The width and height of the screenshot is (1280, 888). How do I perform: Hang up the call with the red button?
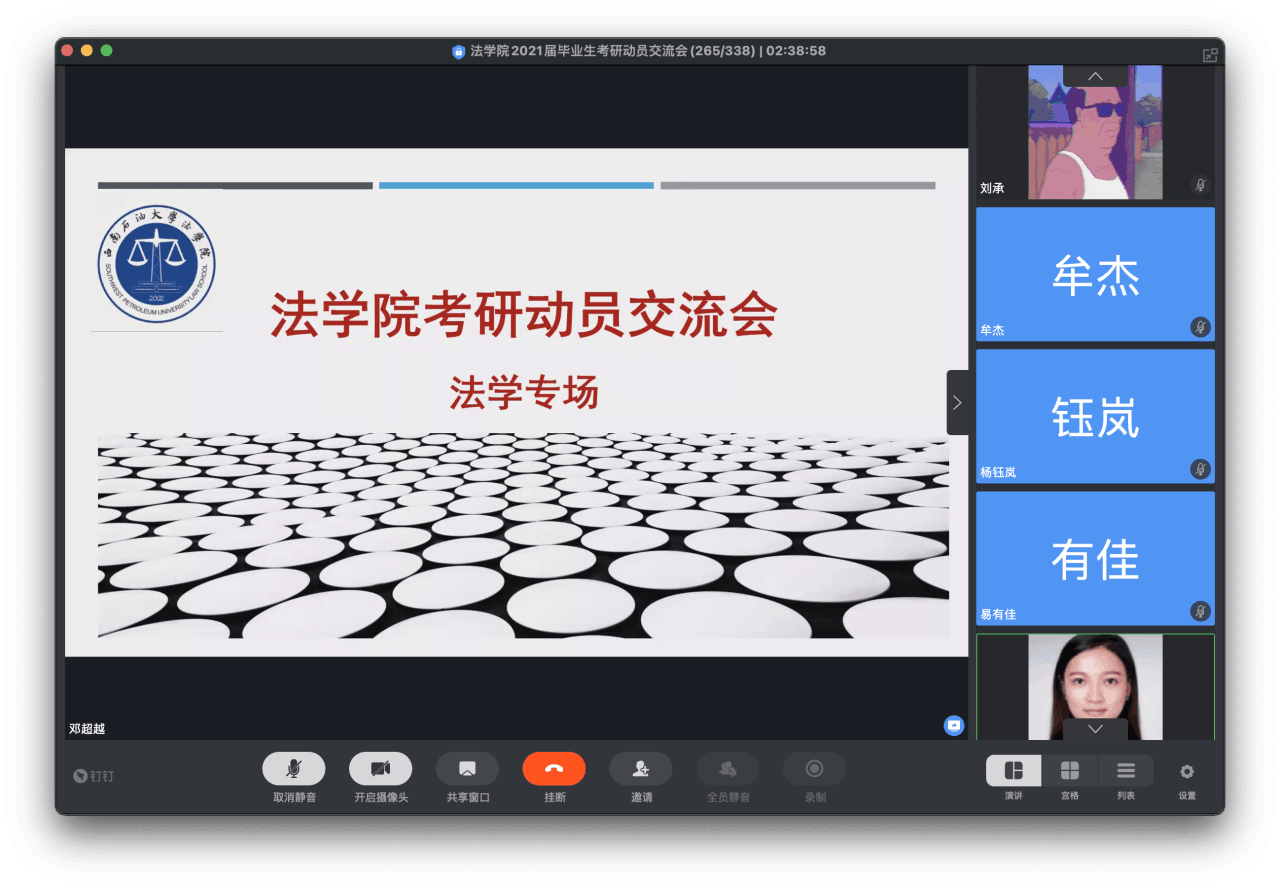pos(554,769)
